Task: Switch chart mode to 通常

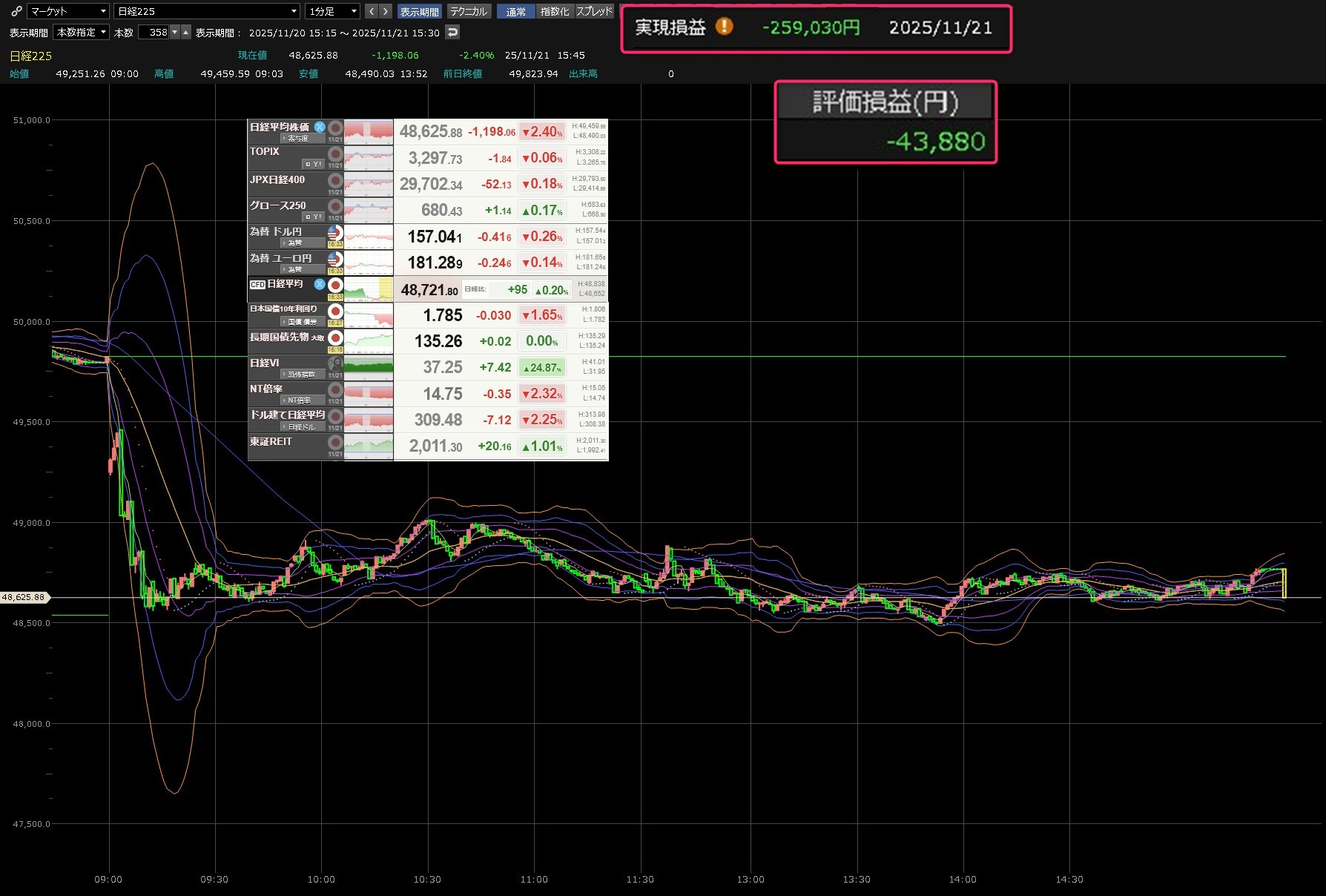Action: click(x=515, y=11)
